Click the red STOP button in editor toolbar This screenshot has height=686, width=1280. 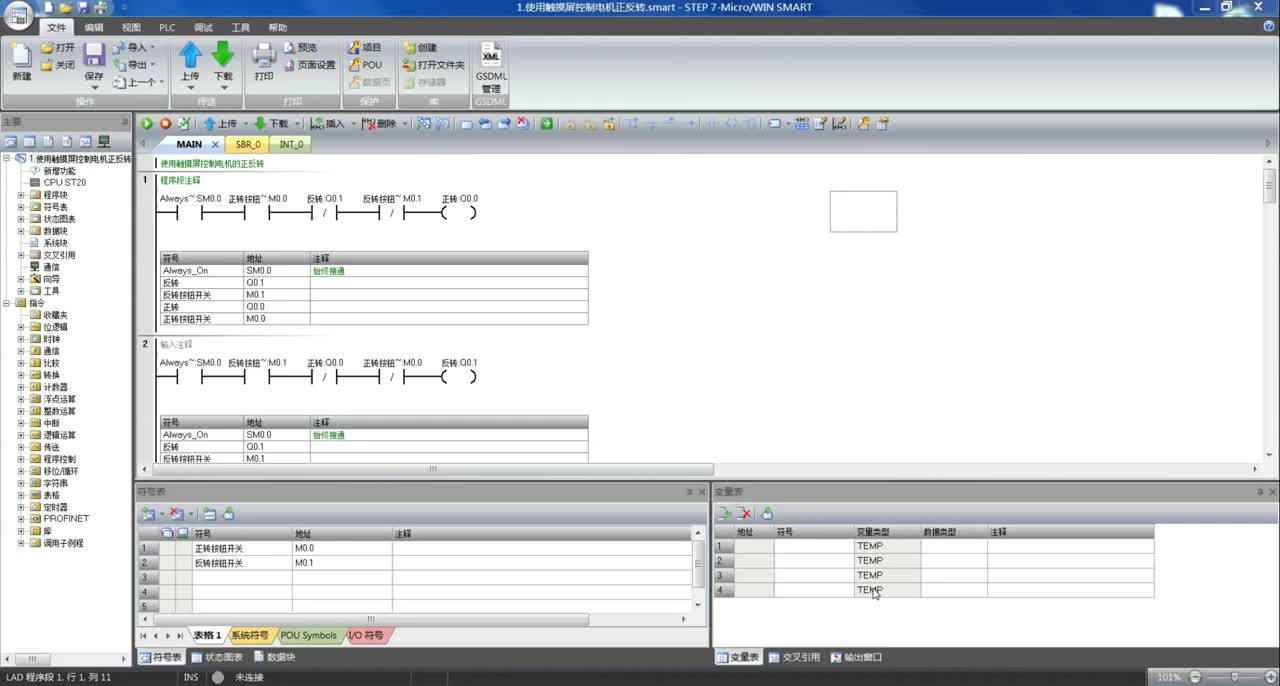click(x=165, y=124)
